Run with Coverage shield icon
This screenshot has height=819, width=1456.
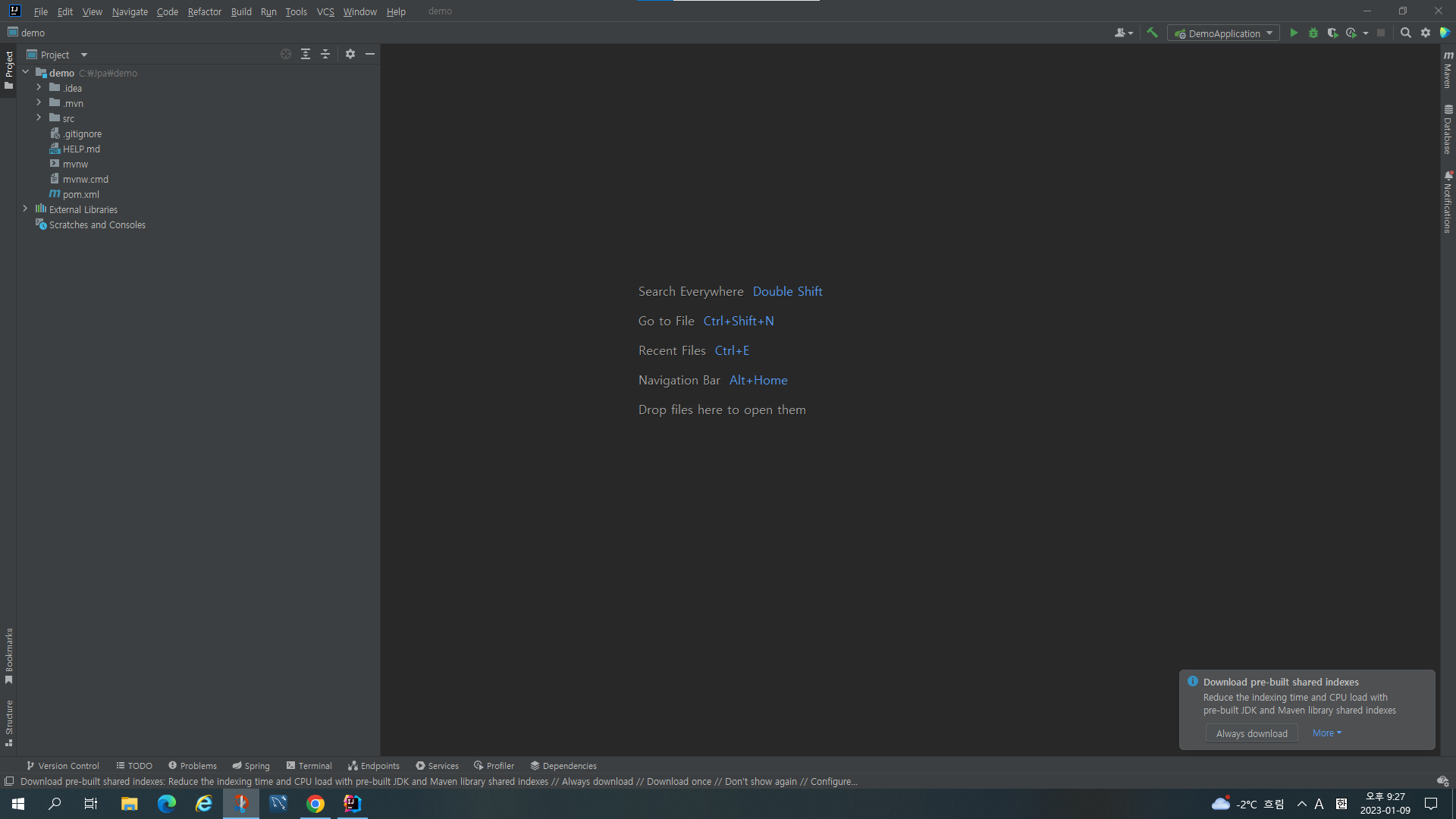click(1332, 33)
